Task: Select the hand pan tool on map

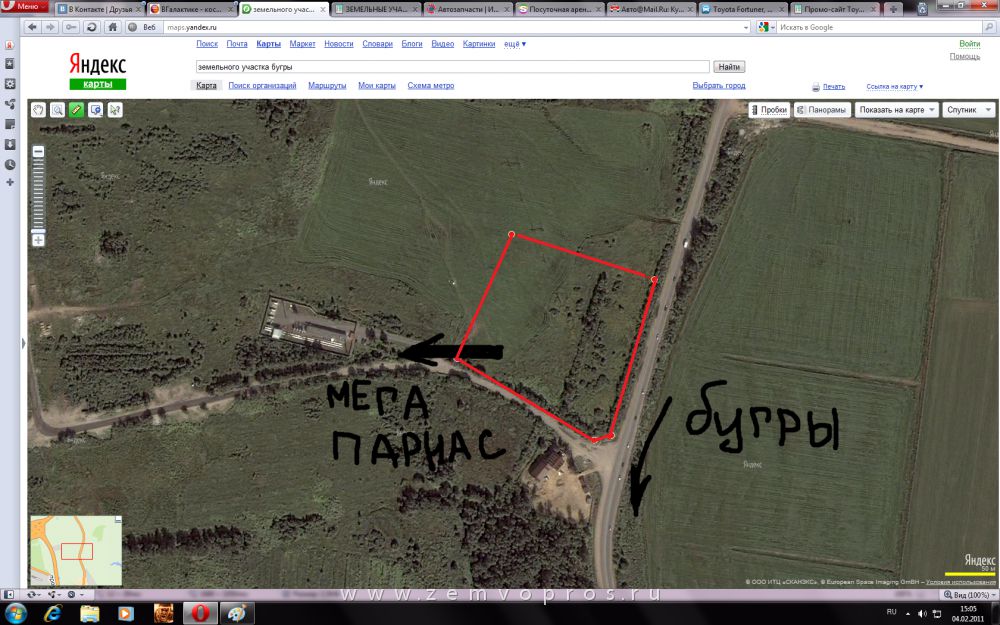Action: 39,110
